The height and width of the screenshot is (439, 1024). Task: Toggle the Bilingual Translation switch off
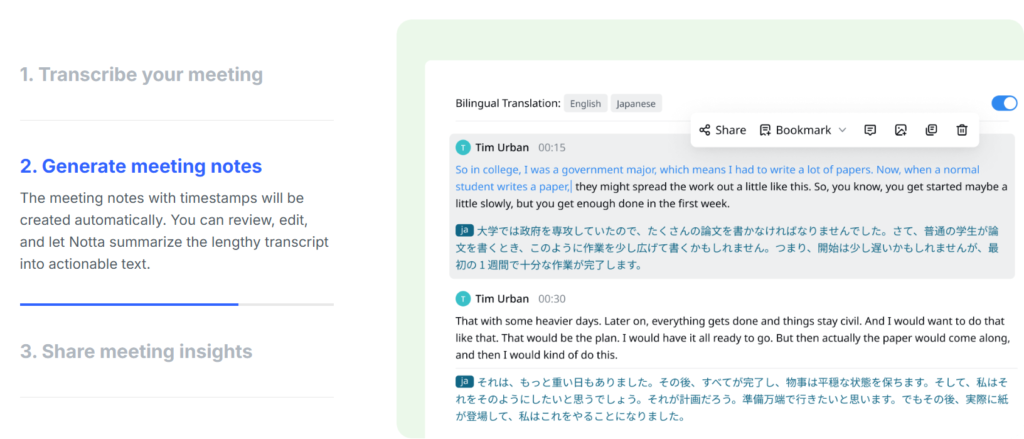(x=1004, y=103)
